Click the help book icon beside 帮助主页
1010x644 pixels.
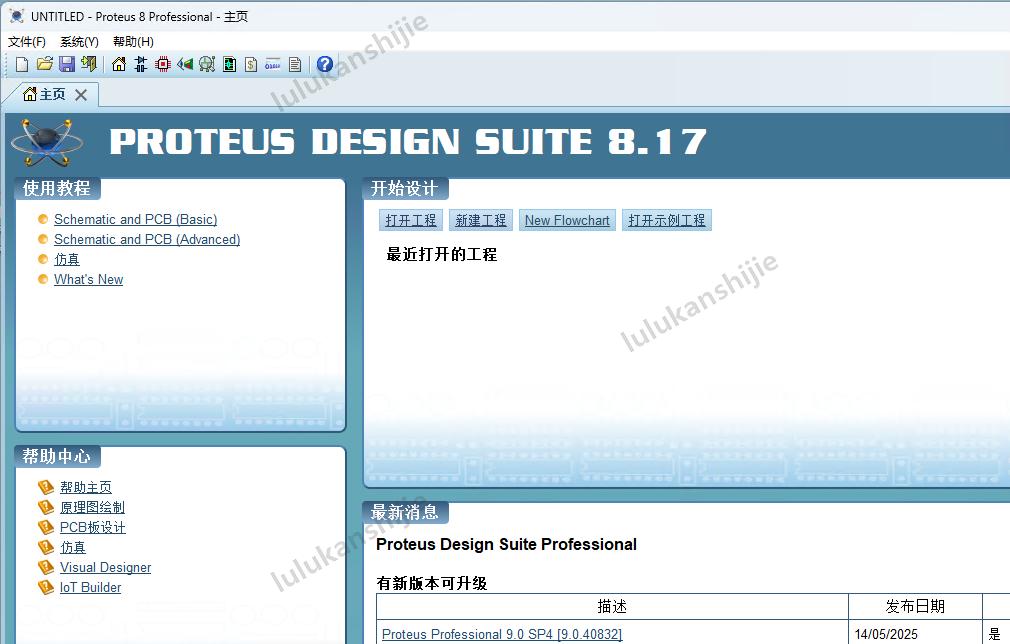click(46, 487)
